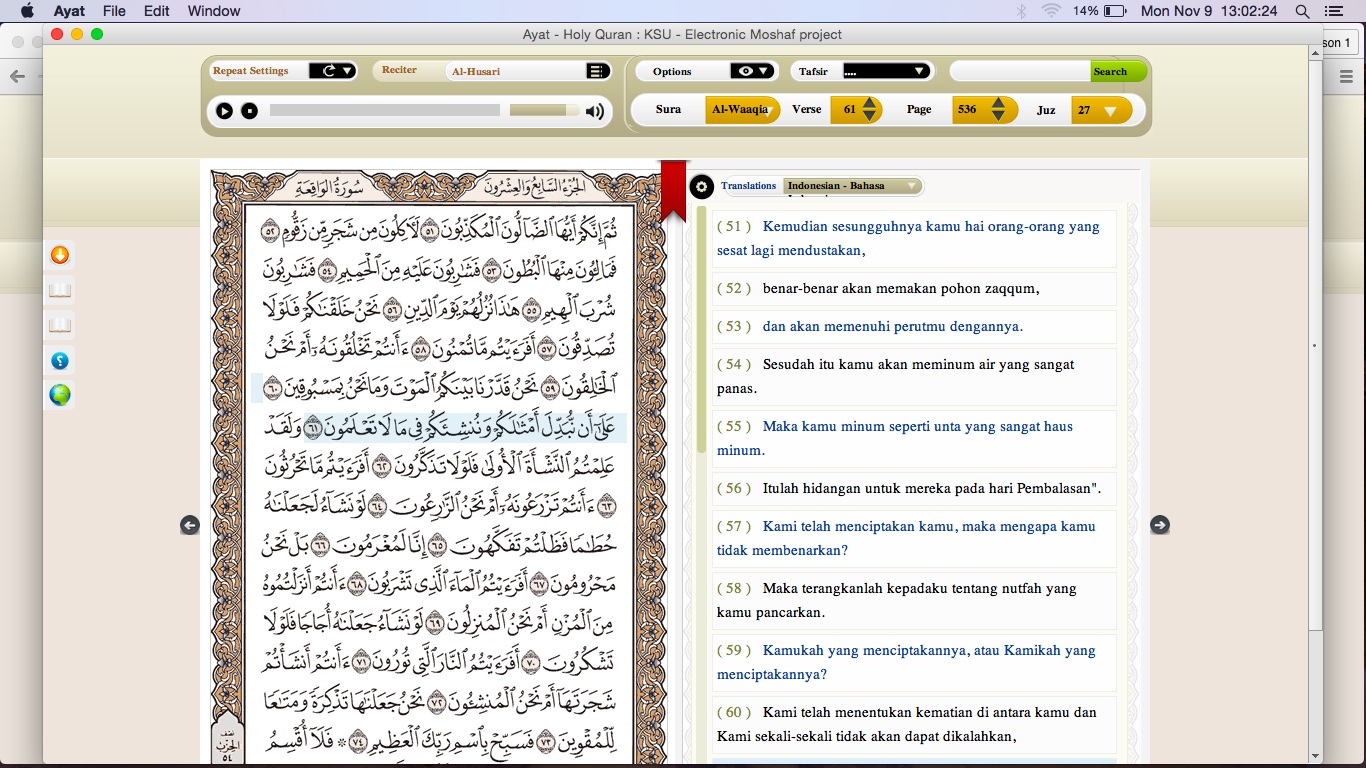The image size is (1366, 768).
Task: Click the gear icon beside Translations
Action: coord(700,186)
